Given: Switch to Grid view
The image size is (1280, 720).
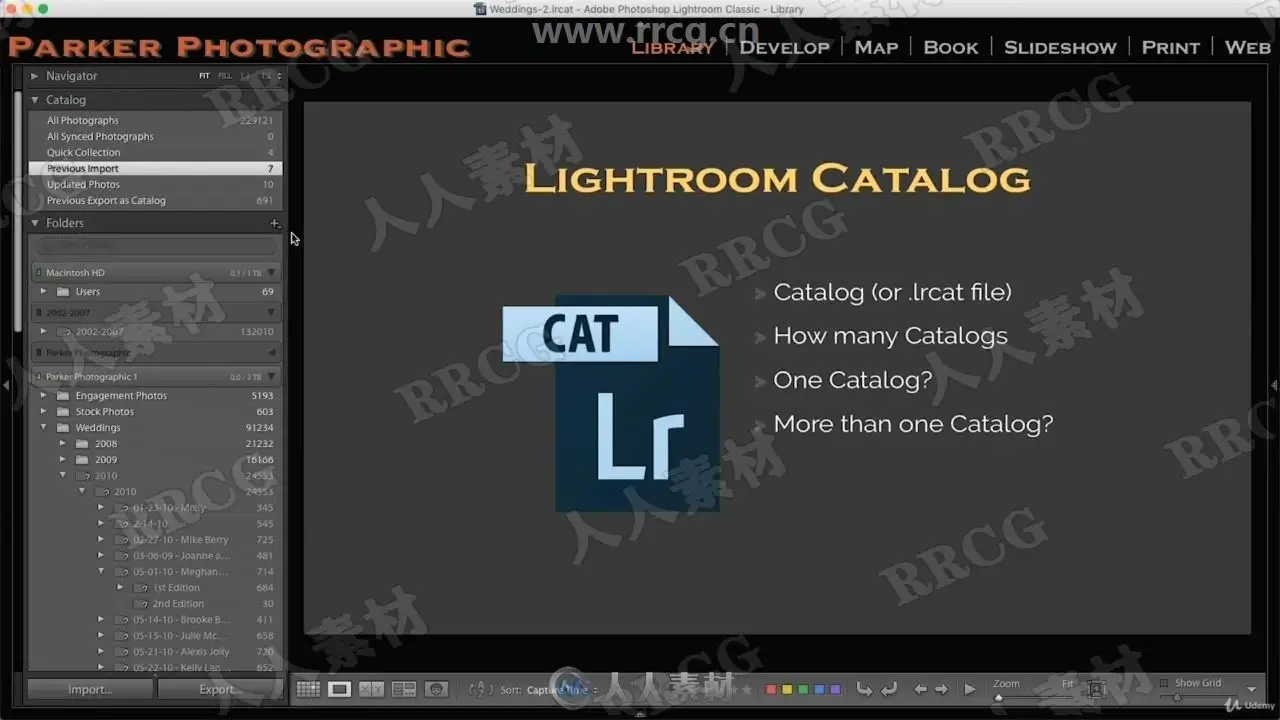Looking at the screenshot, I should coord(308,689).
